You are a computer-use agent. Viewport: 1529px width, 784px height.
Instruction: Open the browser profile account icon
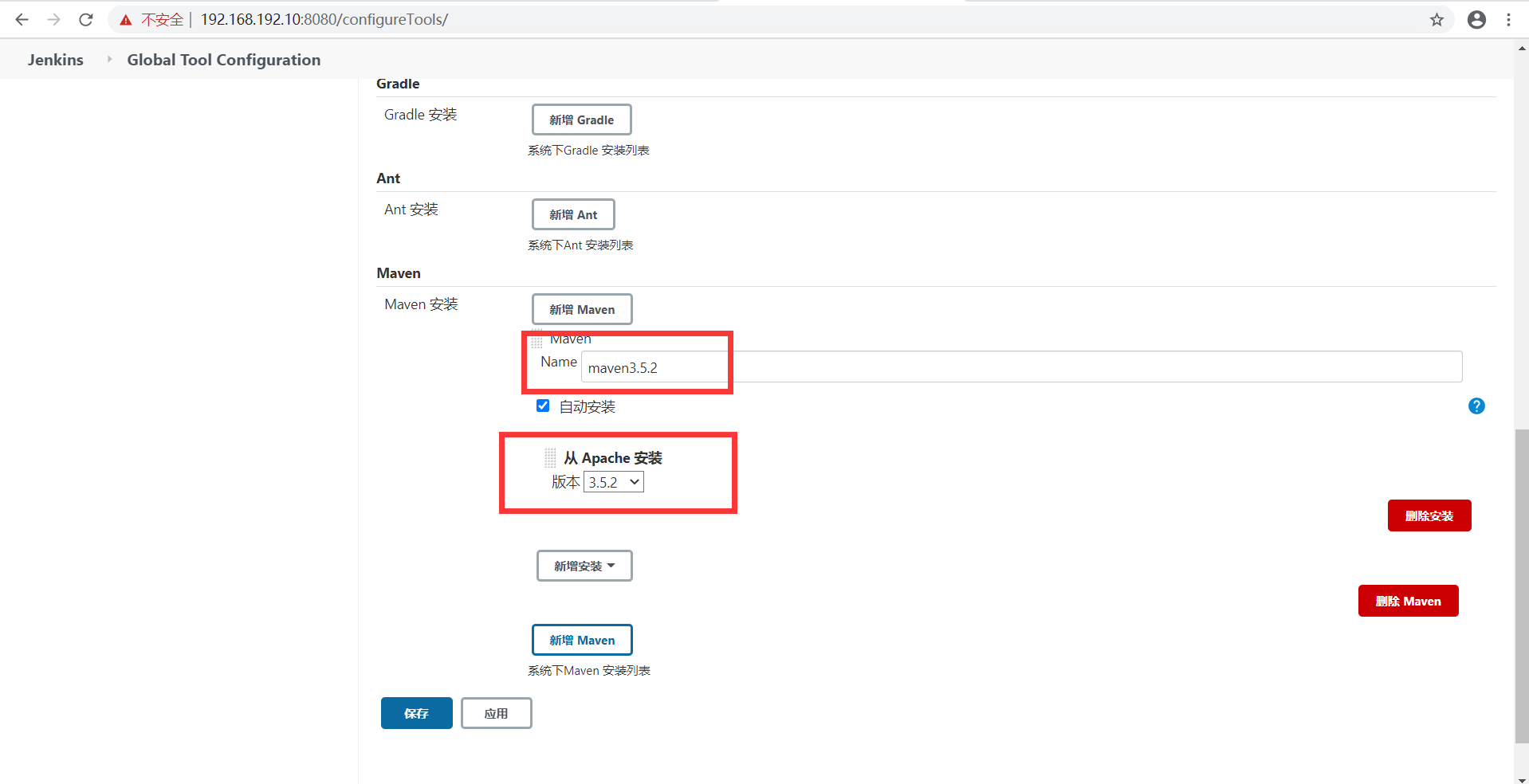[x=1476, y=20]
